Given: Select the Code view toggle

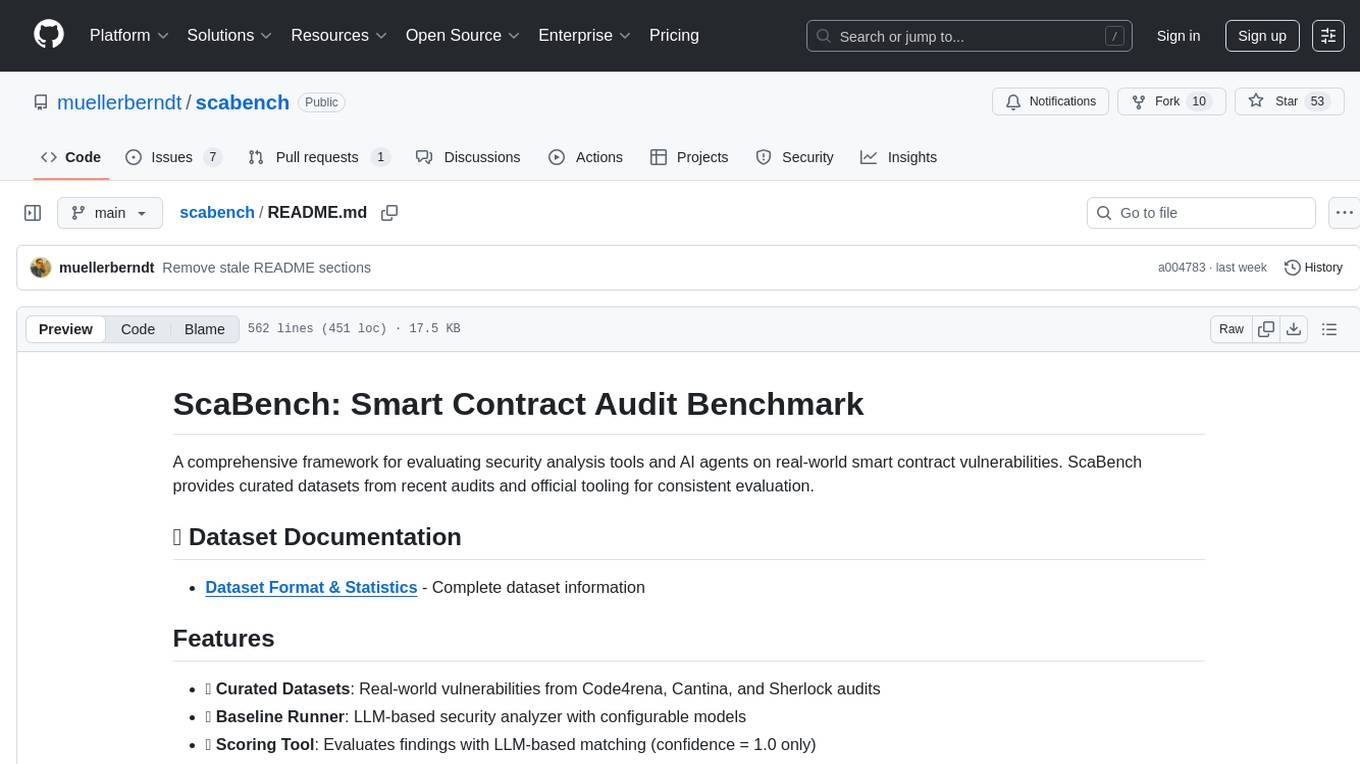Looking at the screenshot, I should [138, 329].
